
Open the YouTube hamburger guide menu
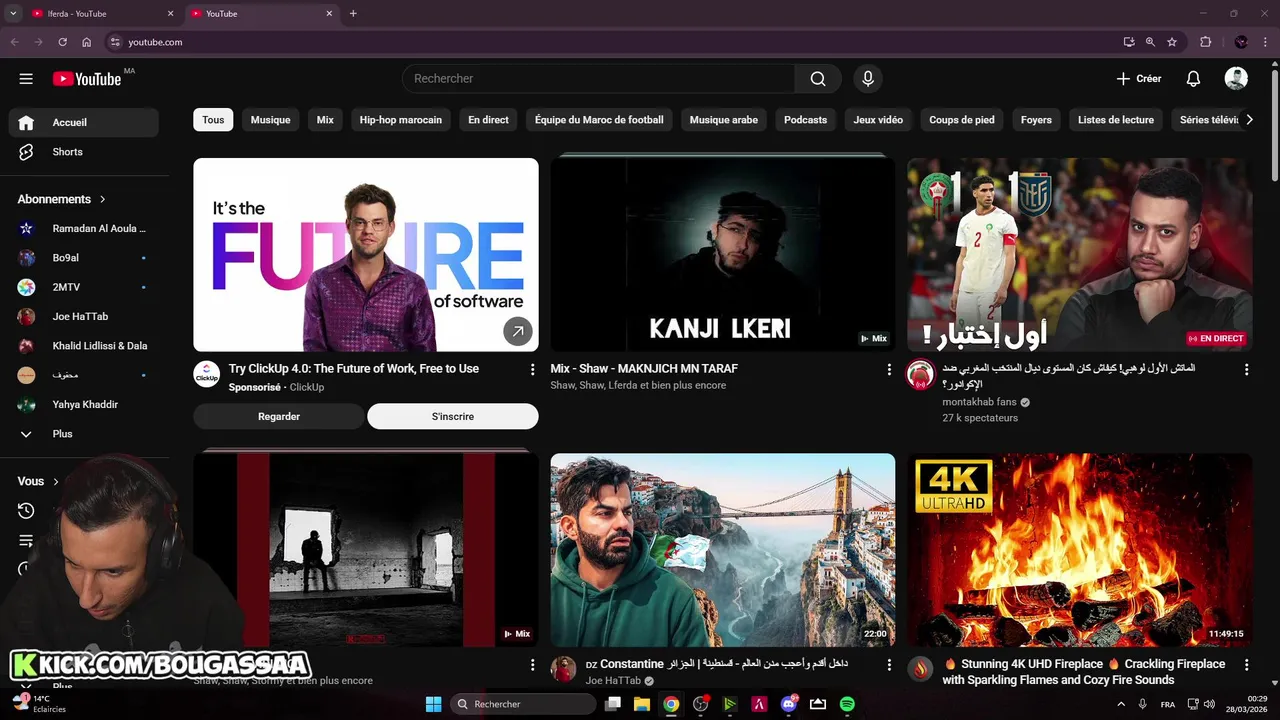26,79
